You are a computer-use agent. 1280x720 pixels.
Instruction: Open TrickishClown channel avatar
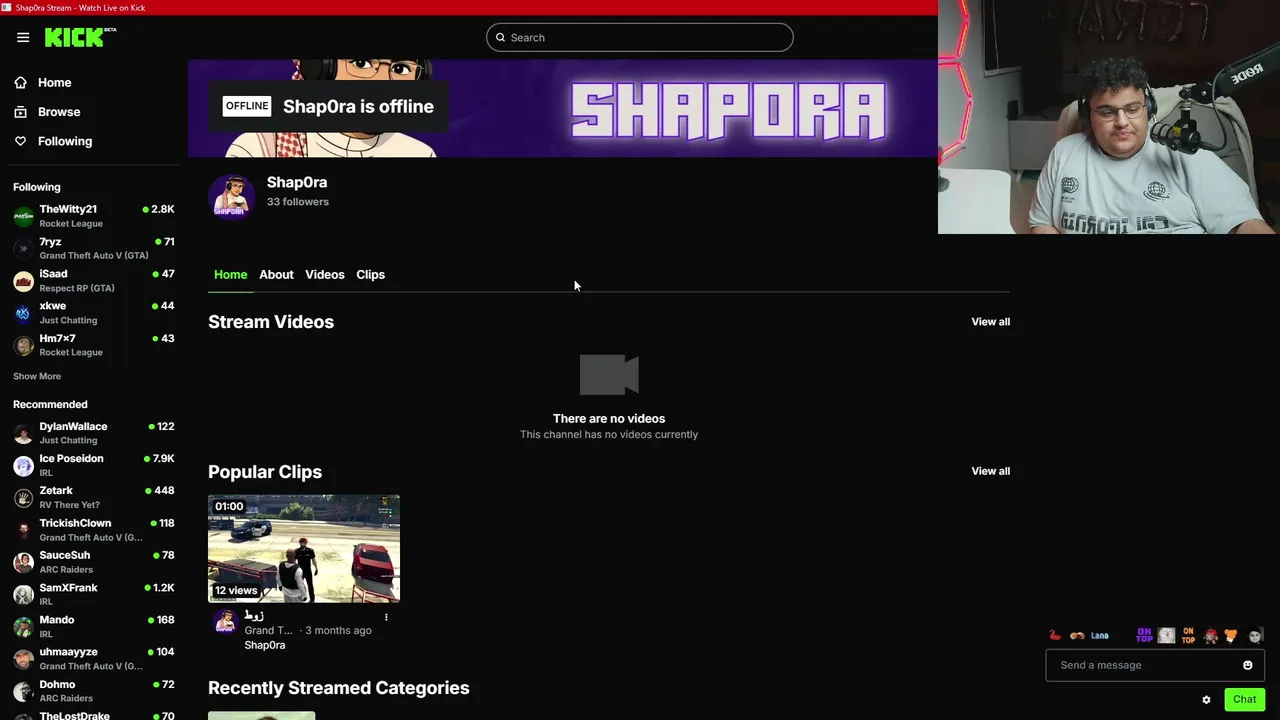(24, 530)
